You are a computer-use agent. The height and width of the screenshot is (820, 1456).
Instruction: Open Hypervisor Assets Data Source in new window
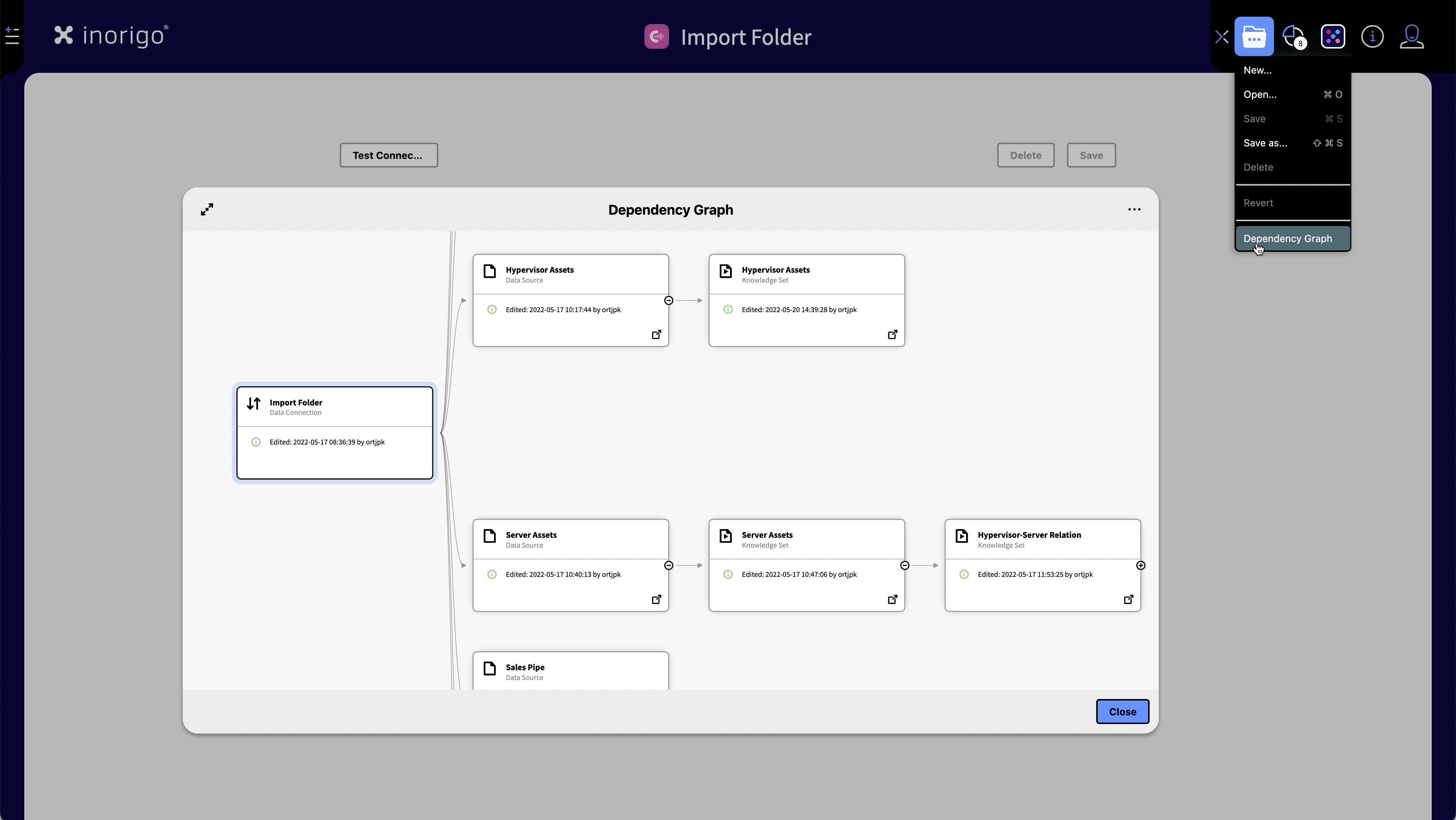(x=656, y=335)
